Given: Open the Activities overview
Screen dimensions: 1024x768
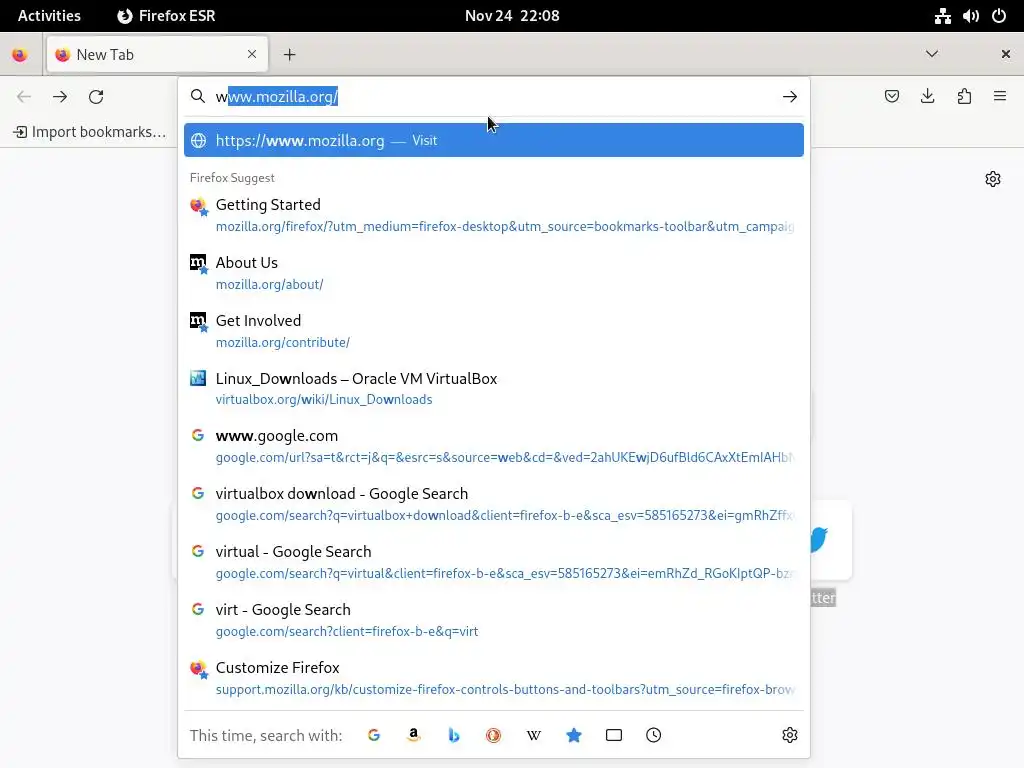Looking at the screenshot, I should pyautogui.click(x=49, y=16).
